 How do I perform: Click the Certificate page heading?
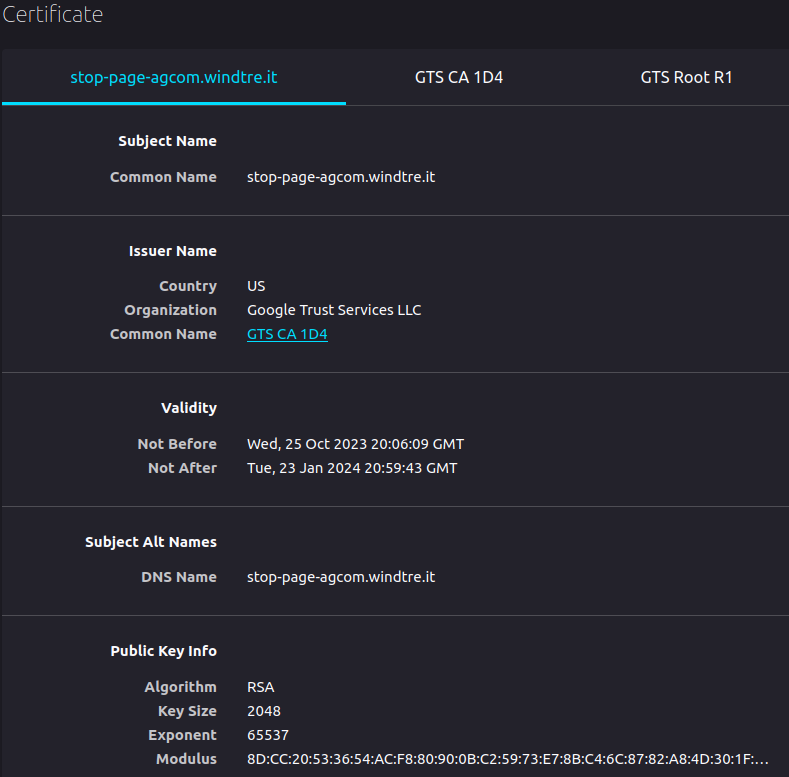click(x=52, y=15)
